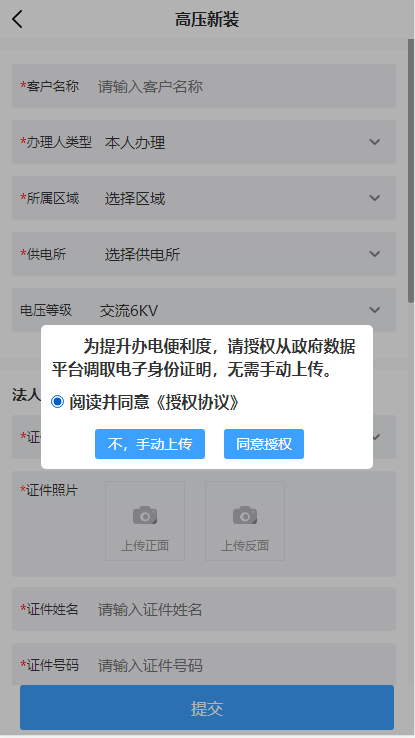The image size is (415, 738).
Task: Select the 上传正面 upload box
Action: [x=145, y=521]
